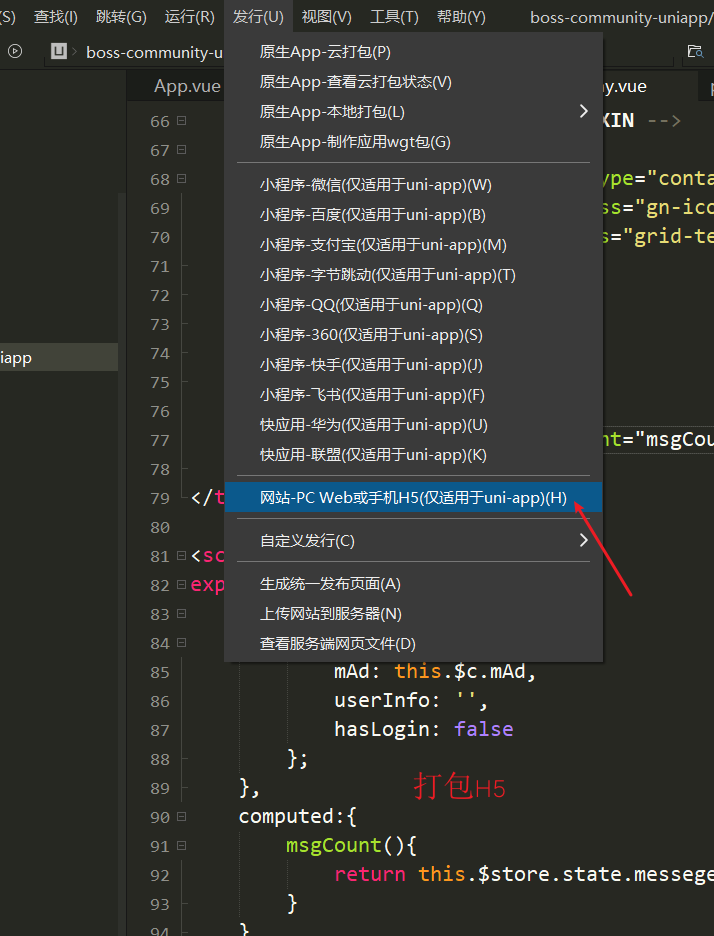The height and width of the screenshot is (936, 714).
Task: Select 上传网站到服务器(N)
Action: [413, 614]
